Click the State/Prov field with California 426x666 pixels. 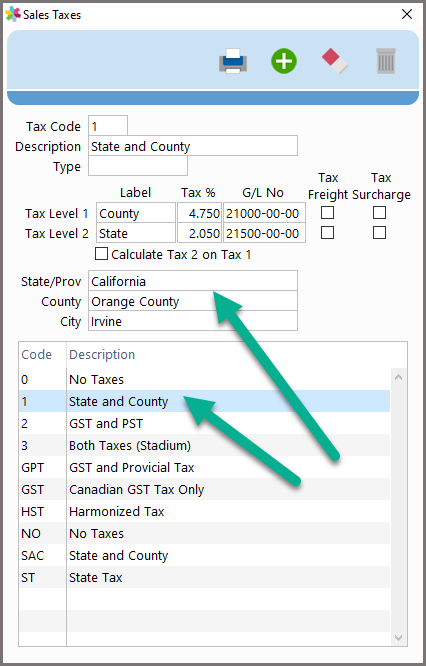coord(193,281)
